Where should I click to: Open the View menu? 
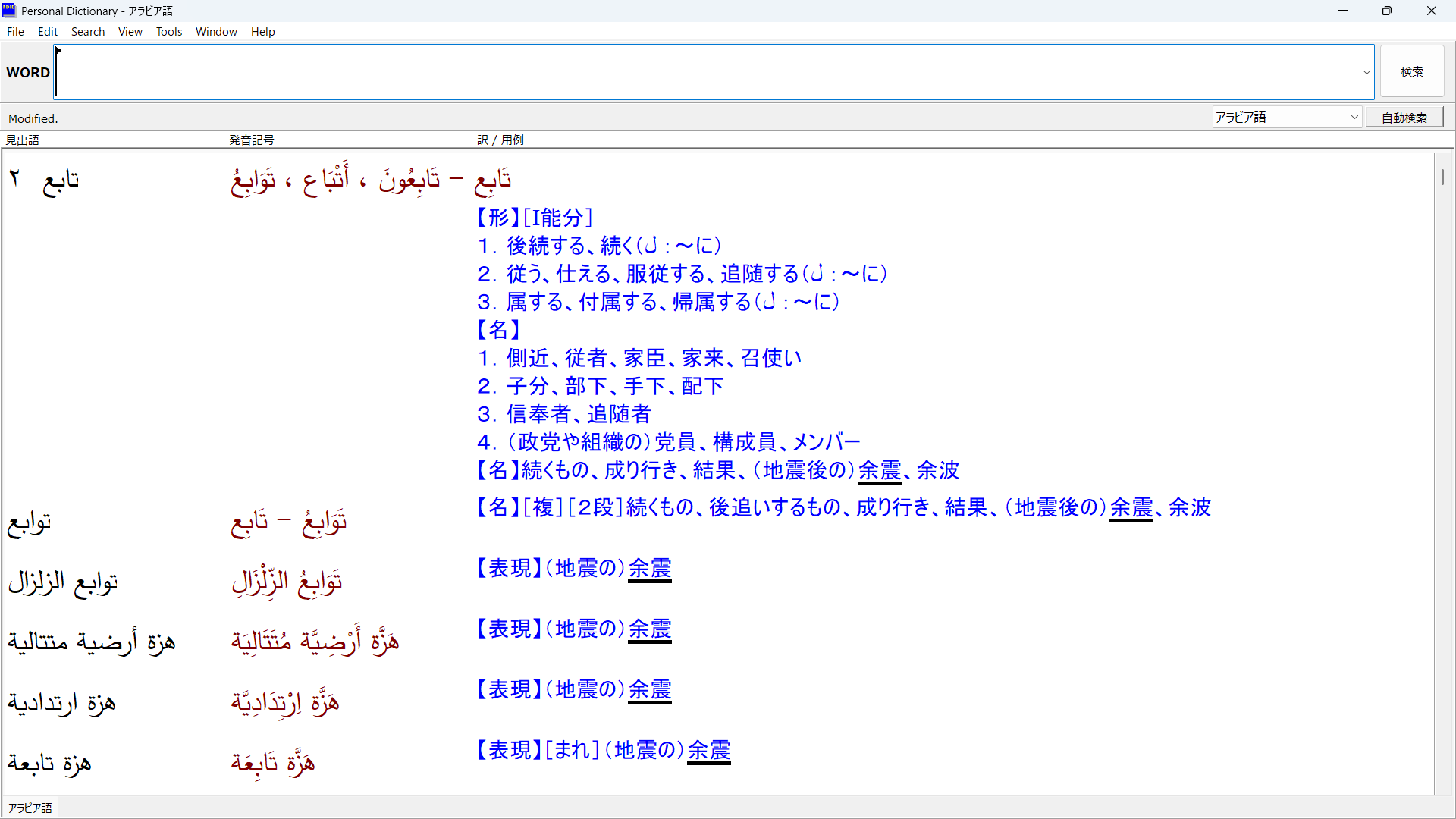click(x=130, y=32)
